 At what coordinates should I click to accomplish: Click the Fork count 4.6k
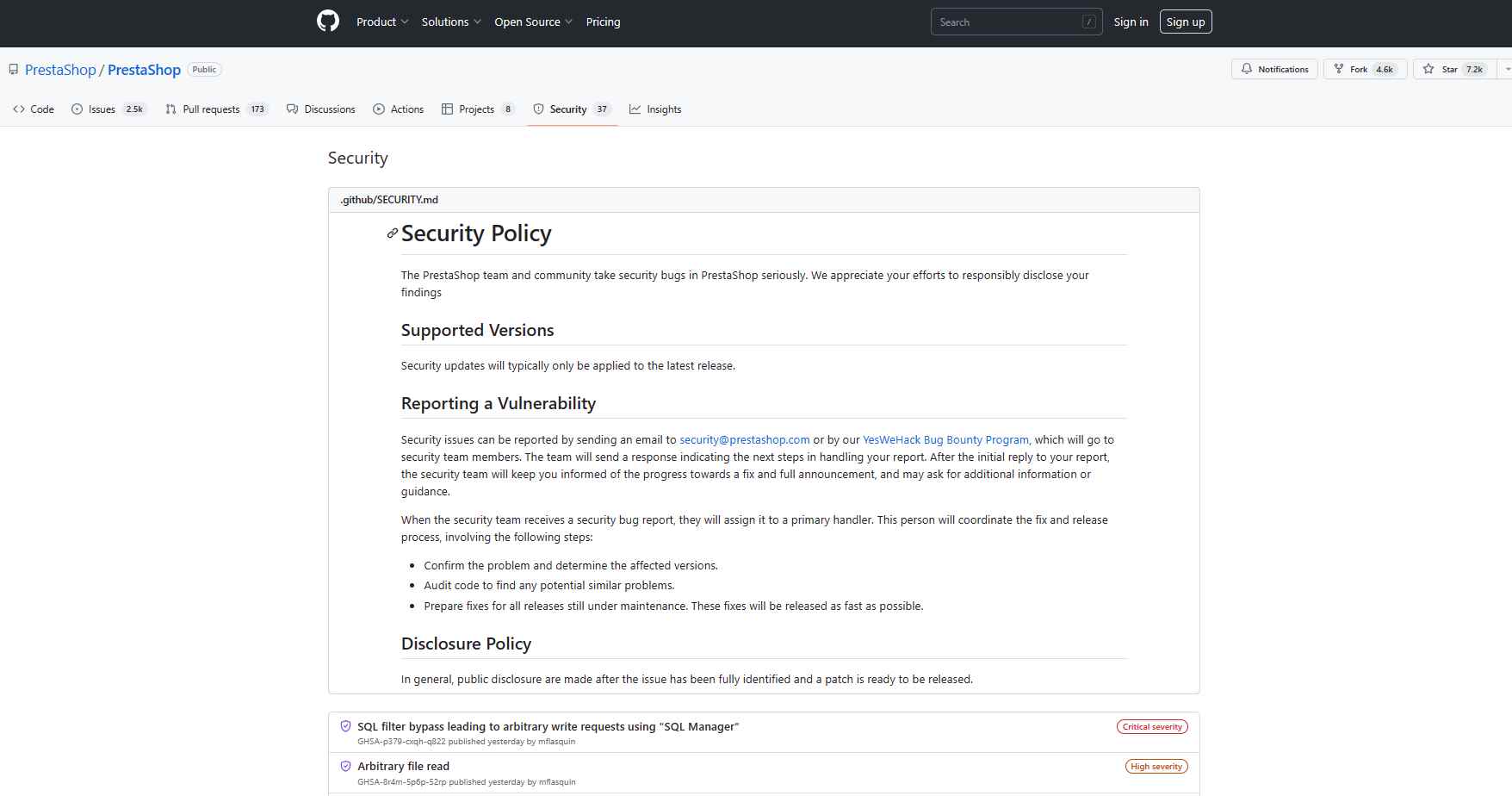(1385, 69)
